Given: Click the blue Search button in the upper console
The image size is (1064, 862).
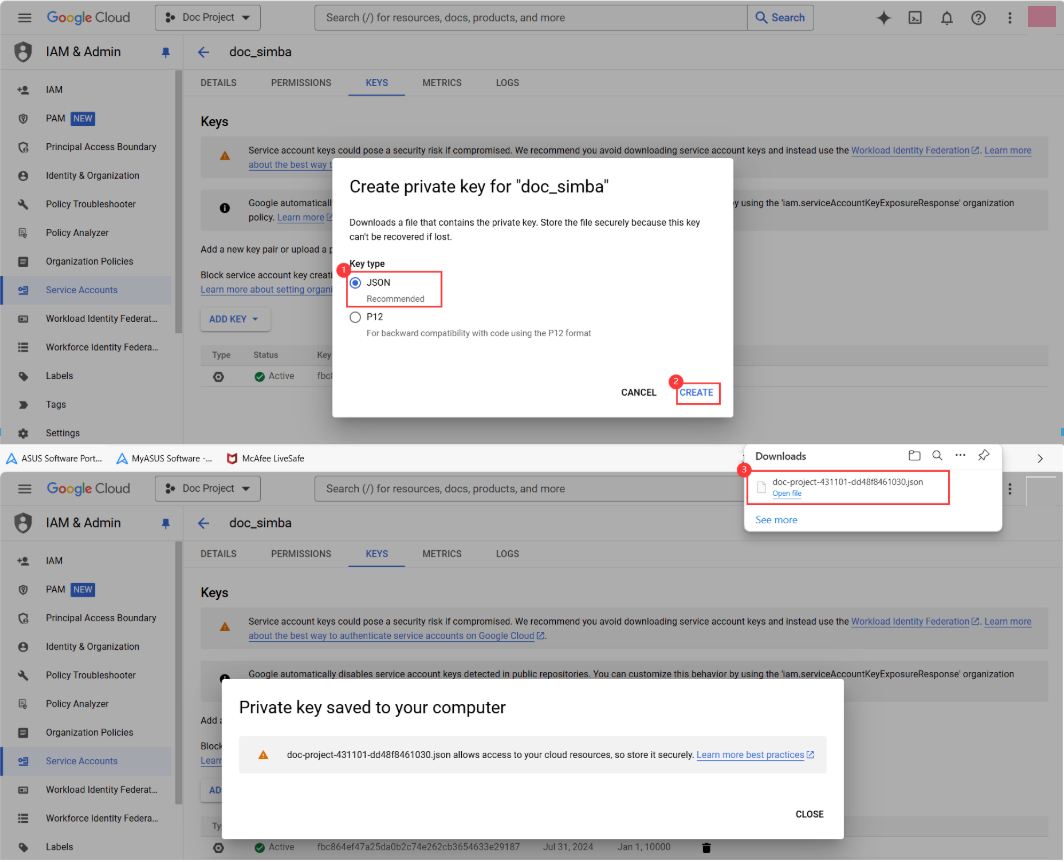Looking at the screenshot, I should [x=780, y=18].
